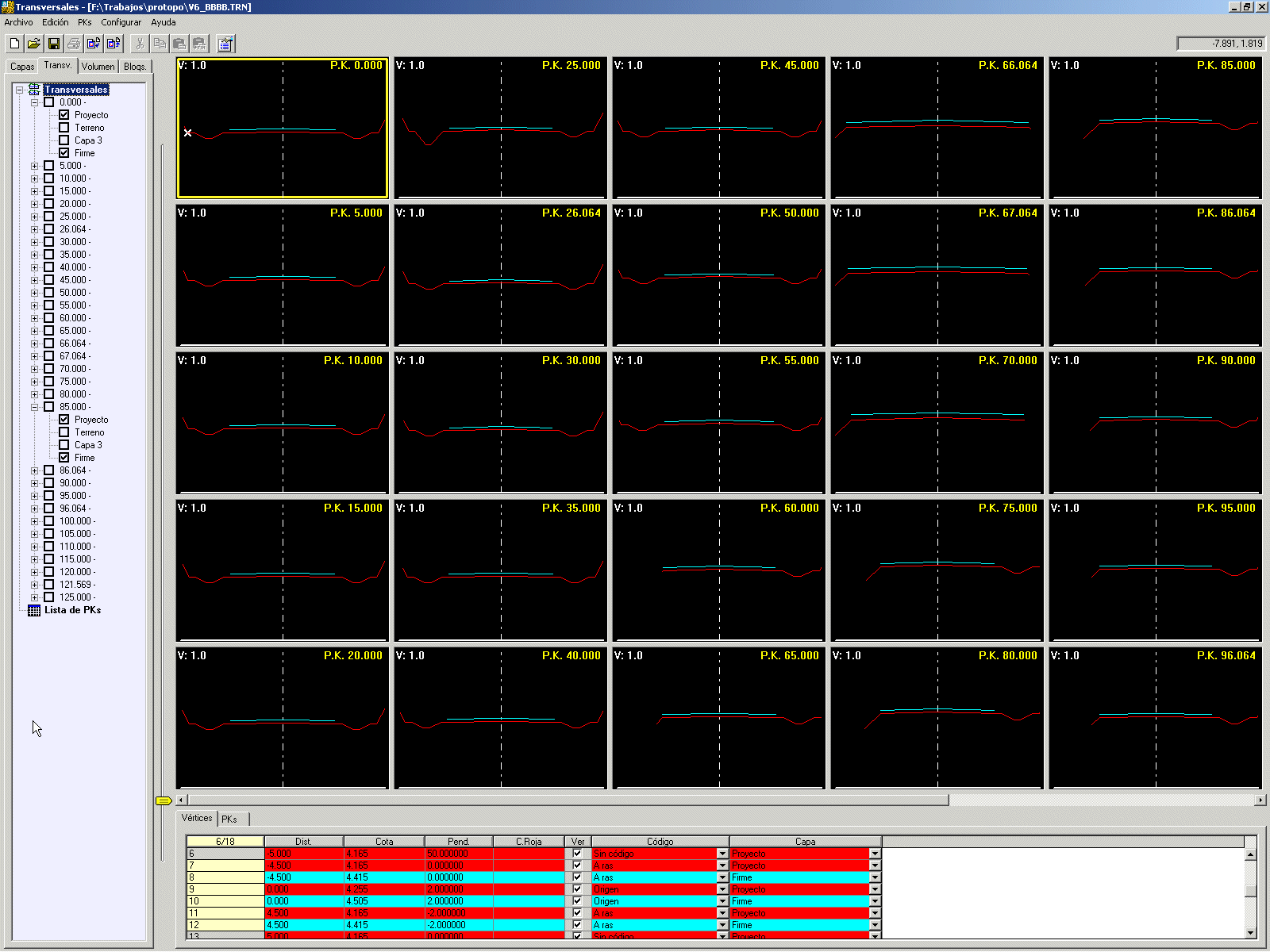Click the Transversales tree root icon
The width and height of the screenshot is (1270, 952).
tap(34, 90)
